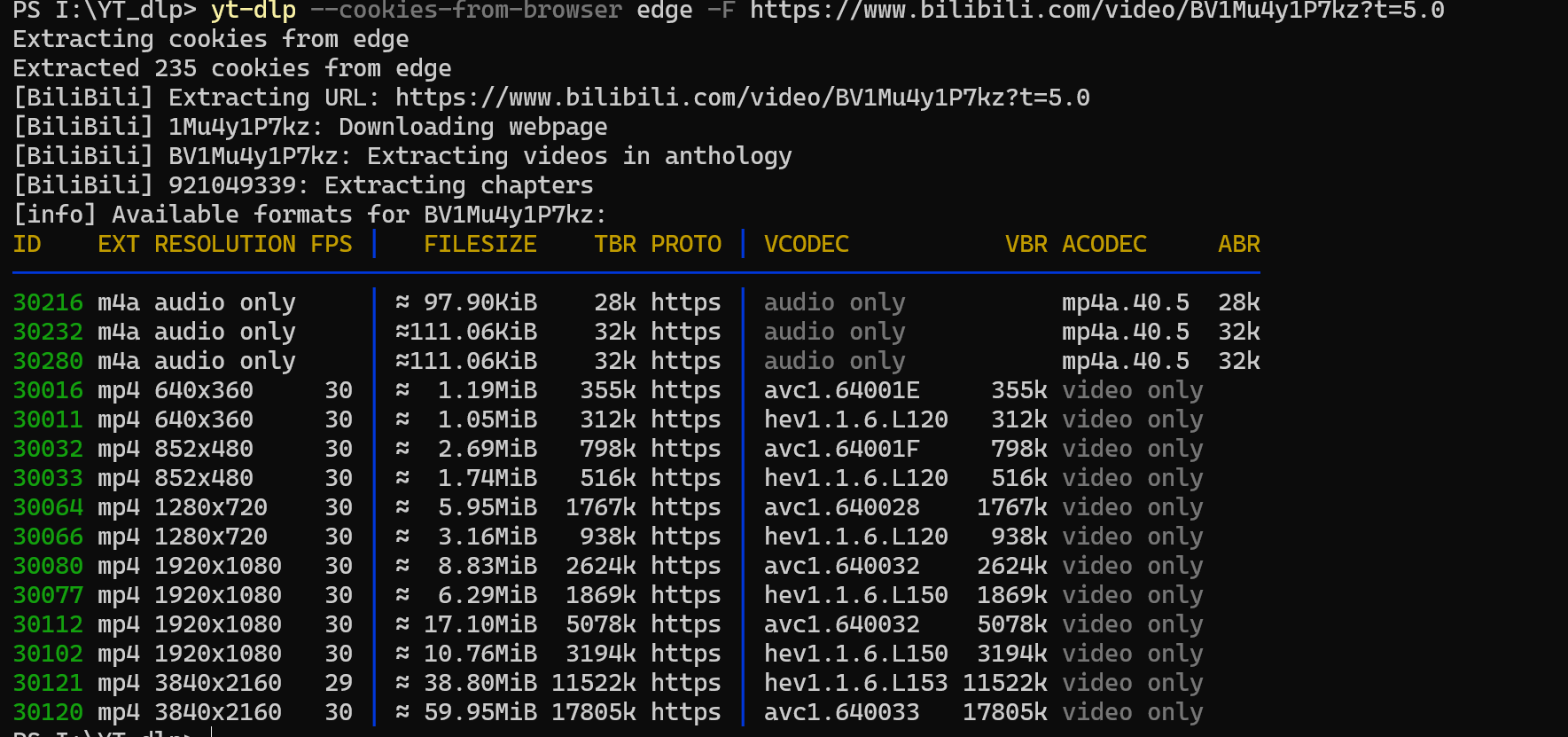This screenshot has width=1568, height=737.
Task: Click file size 17.10MiB
Action: click(x=480, y=624)
